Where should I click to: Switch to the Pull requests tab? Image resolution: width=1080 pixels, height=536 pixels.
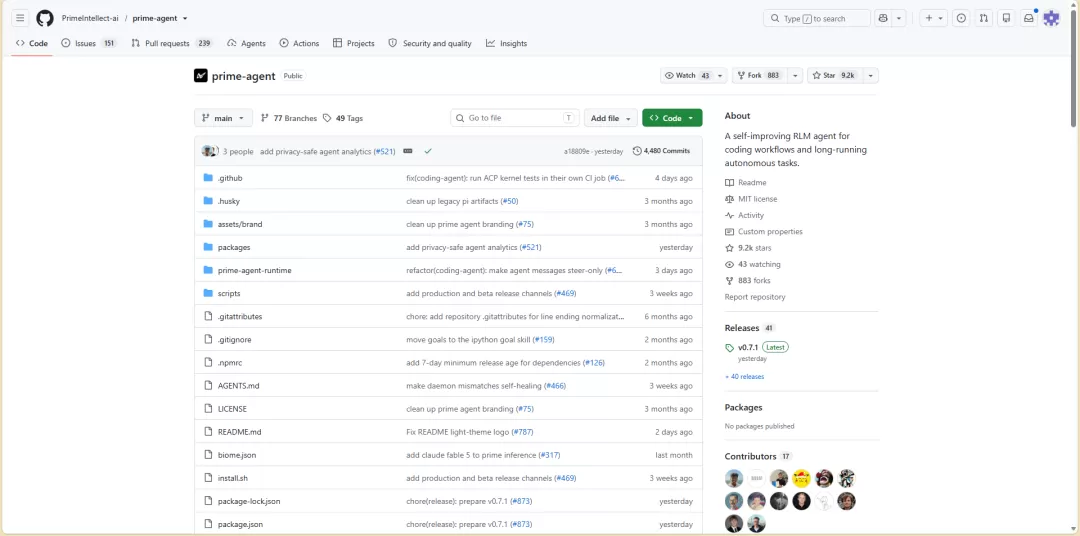coord(172,43)
